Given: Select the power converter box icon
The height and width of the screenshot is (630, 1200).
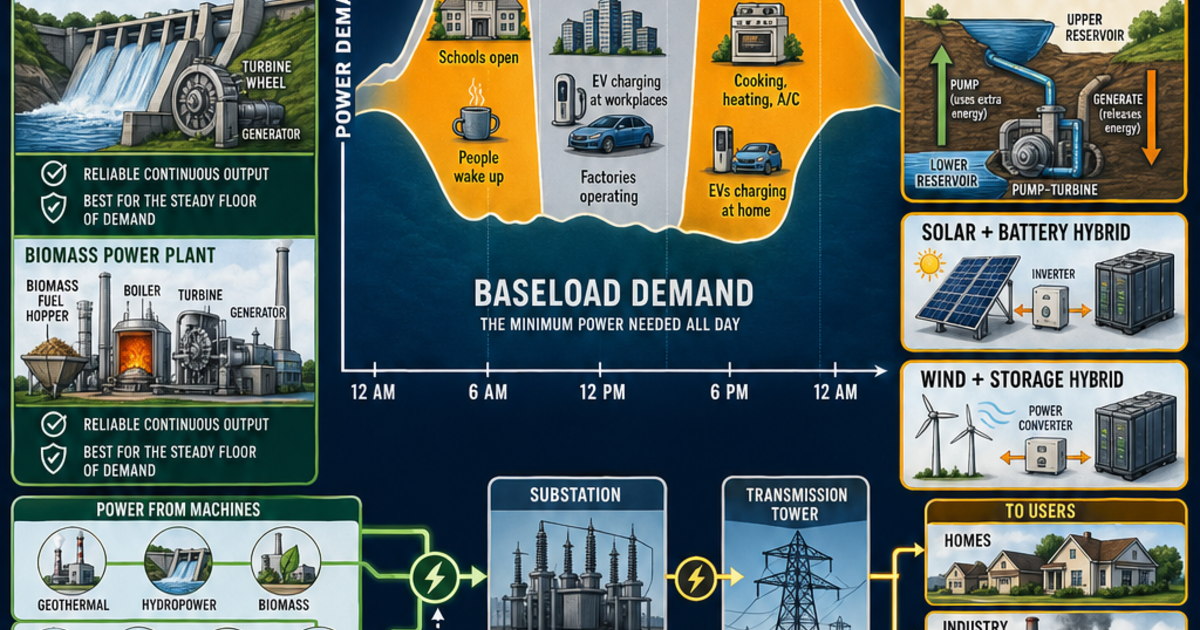Looking at the screenshot, I should (x=1046, y=456).
